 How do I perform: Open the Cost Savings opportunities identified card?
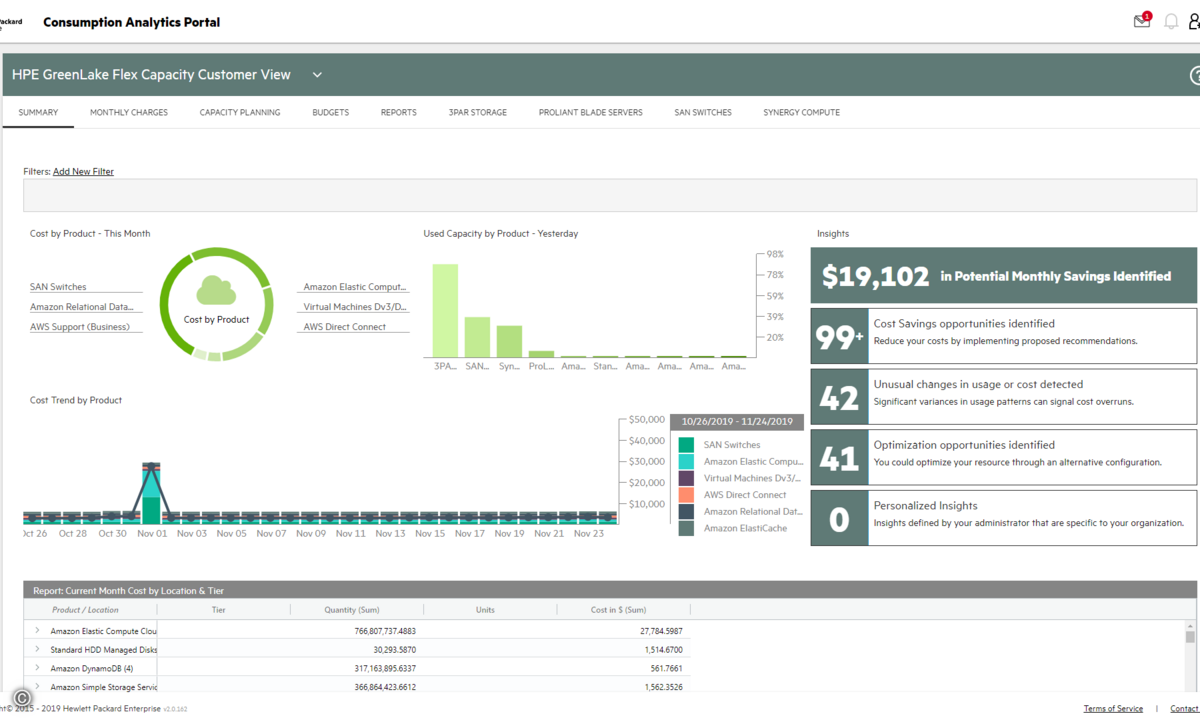[1003, 336]
